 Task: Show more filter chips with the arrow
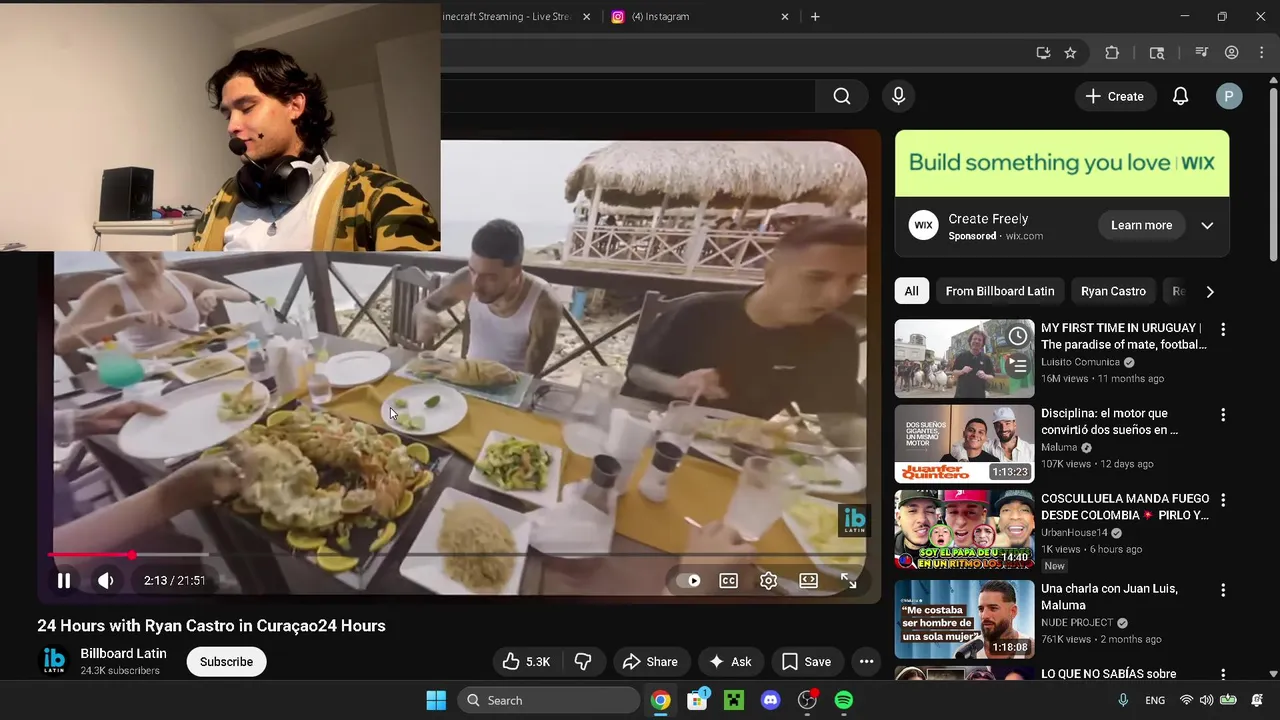1210,291
